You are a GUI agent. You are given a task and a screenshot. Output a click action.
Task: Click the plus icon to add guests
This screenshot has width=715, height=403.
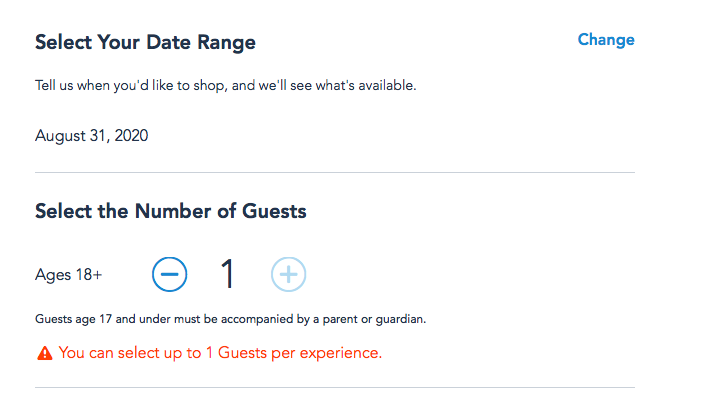tap(288, 274)
